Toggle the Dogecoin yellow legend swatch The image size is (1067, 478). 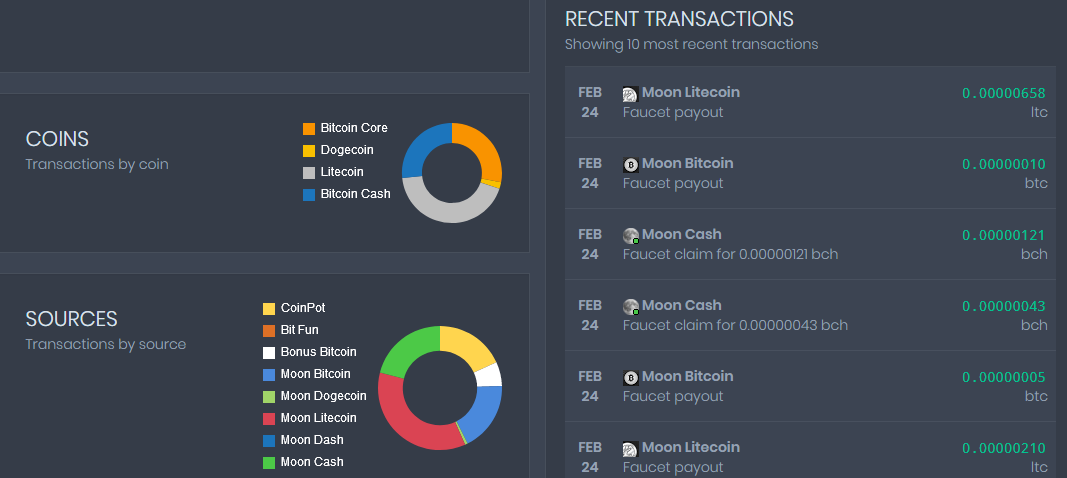309,151
